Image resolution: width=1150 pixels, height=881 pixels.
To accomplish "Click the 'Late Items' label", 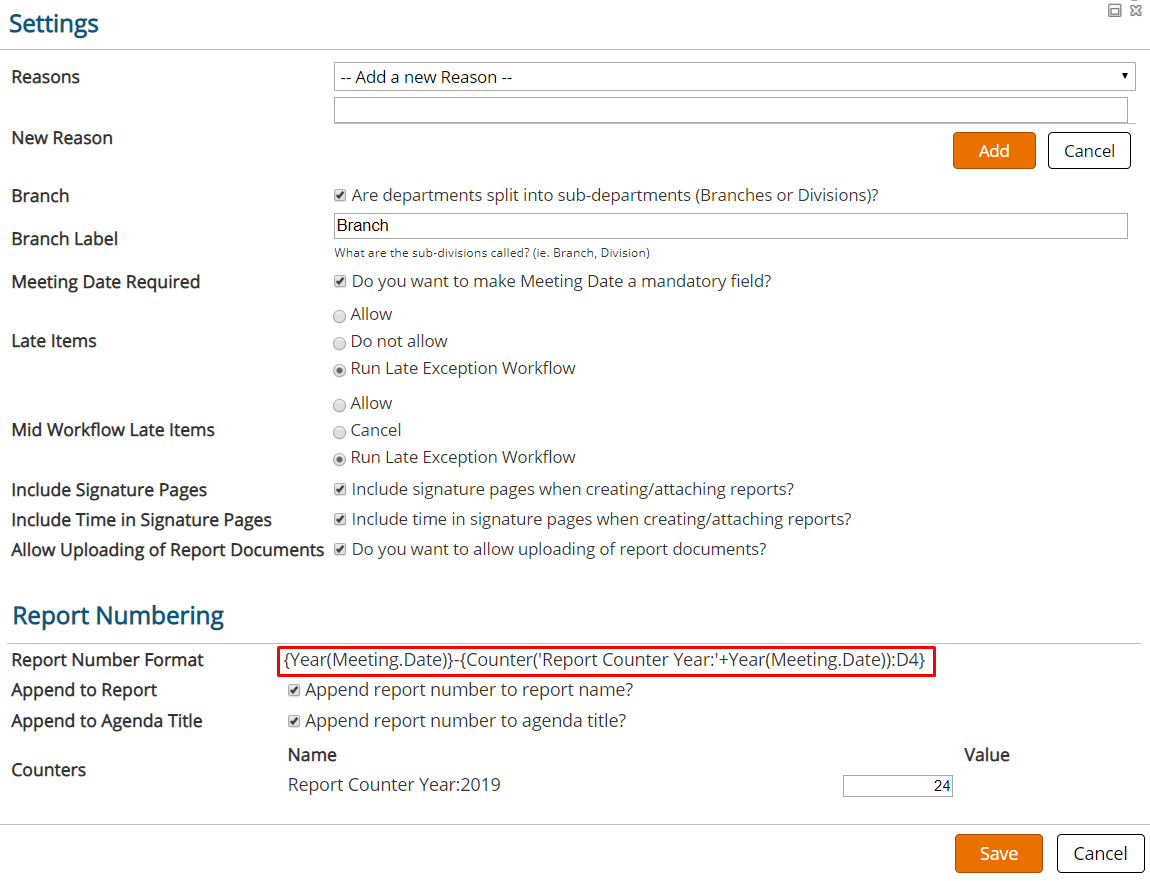I will click(x=54, y=341).
